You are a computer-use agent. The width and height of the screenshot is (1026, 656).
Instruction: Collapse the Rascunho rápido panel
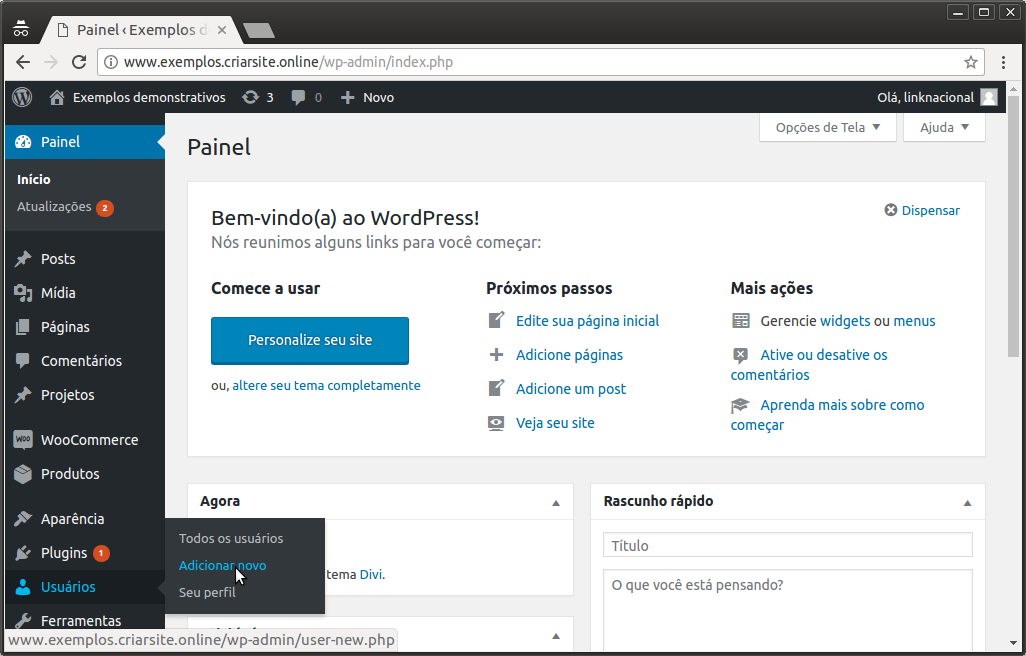(967, 502)
